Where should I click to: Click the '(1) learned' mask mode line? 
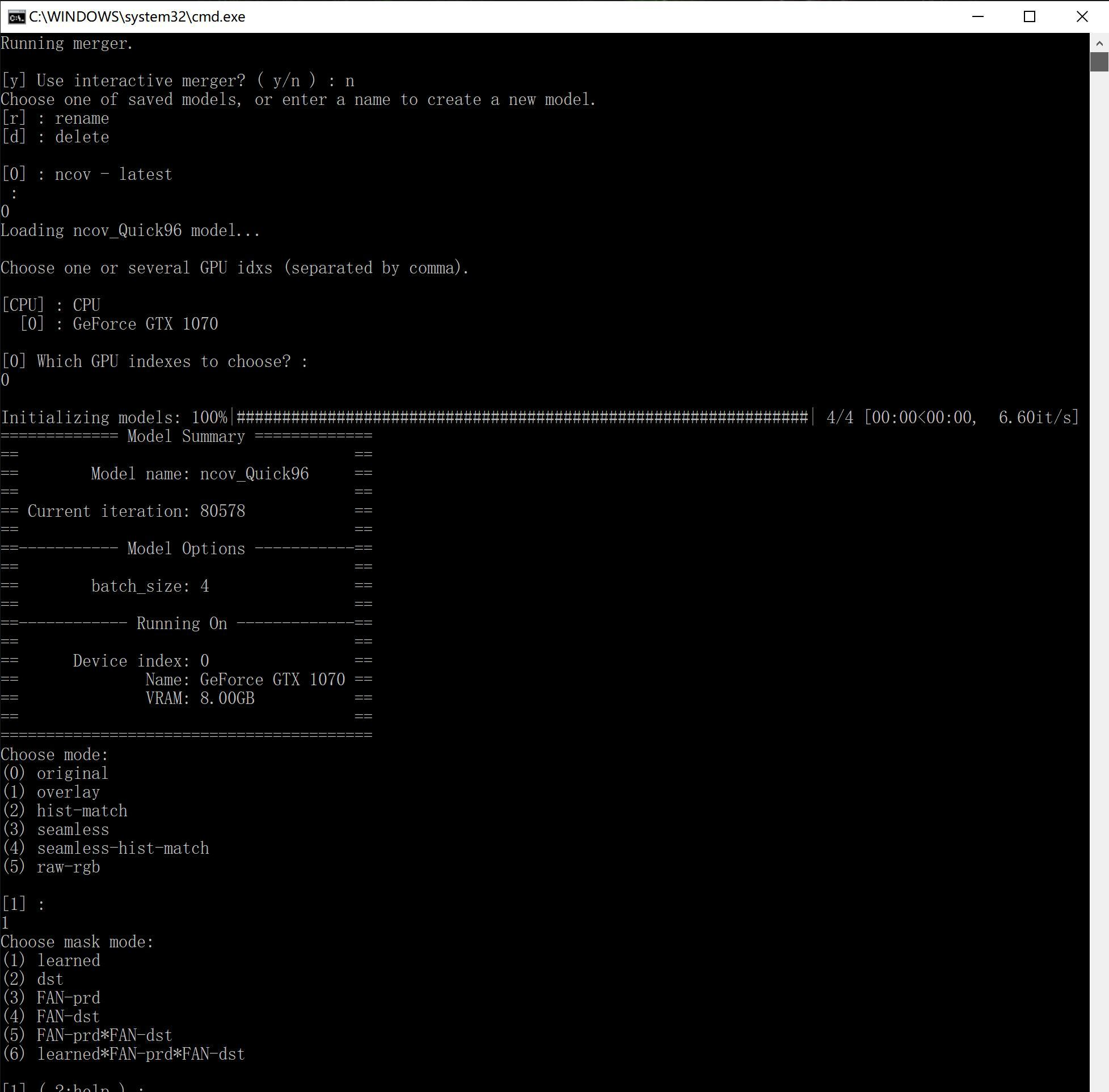tap(51, 960)
